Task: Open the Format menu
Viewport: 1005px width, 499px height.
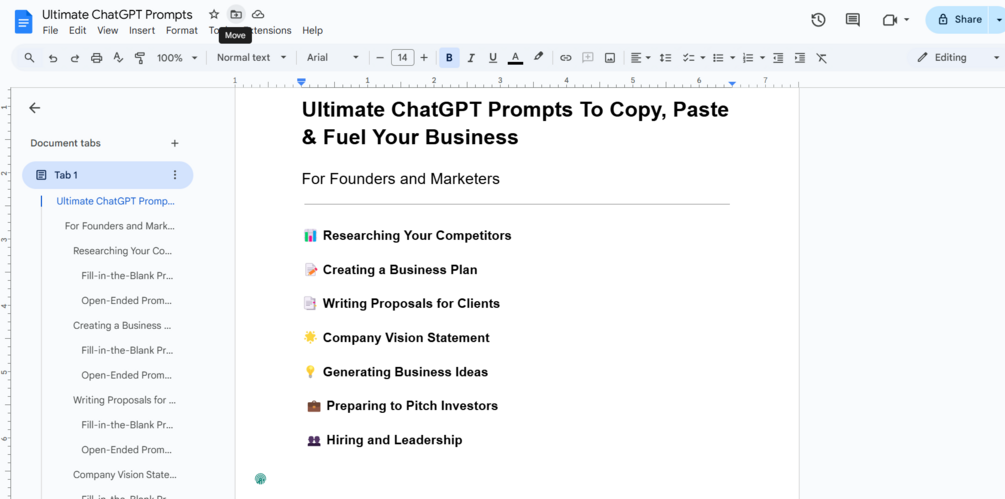Action: coord(182,30)
